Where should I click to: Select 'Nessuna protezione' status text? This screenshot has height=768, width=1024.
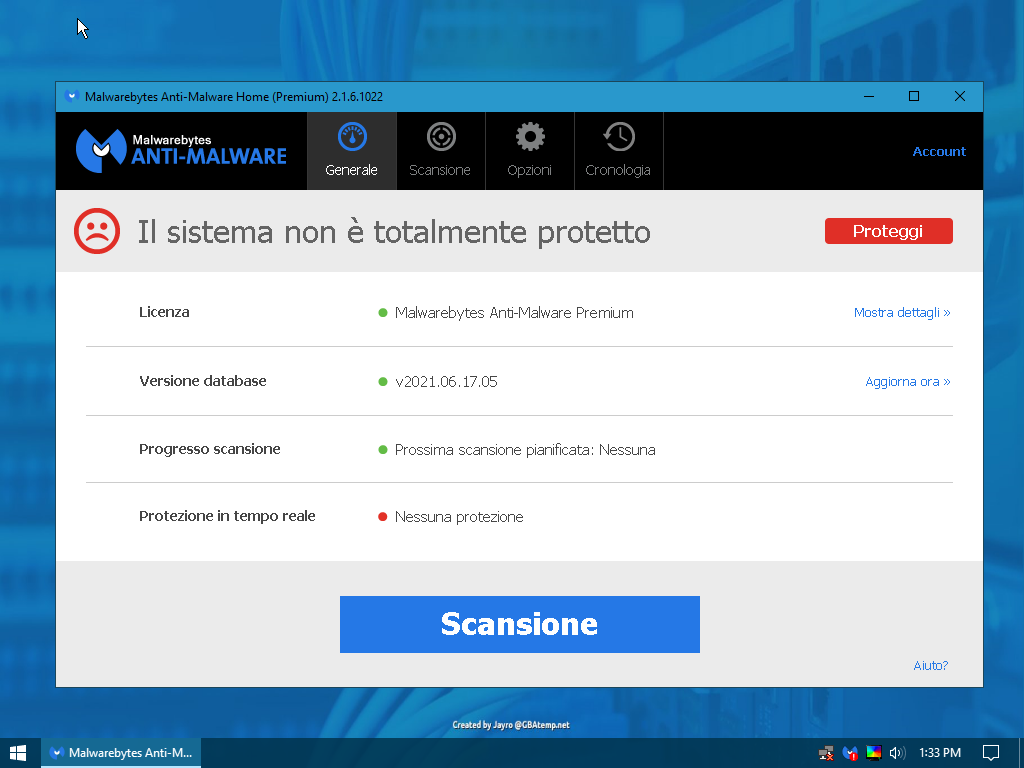(459, 517)
